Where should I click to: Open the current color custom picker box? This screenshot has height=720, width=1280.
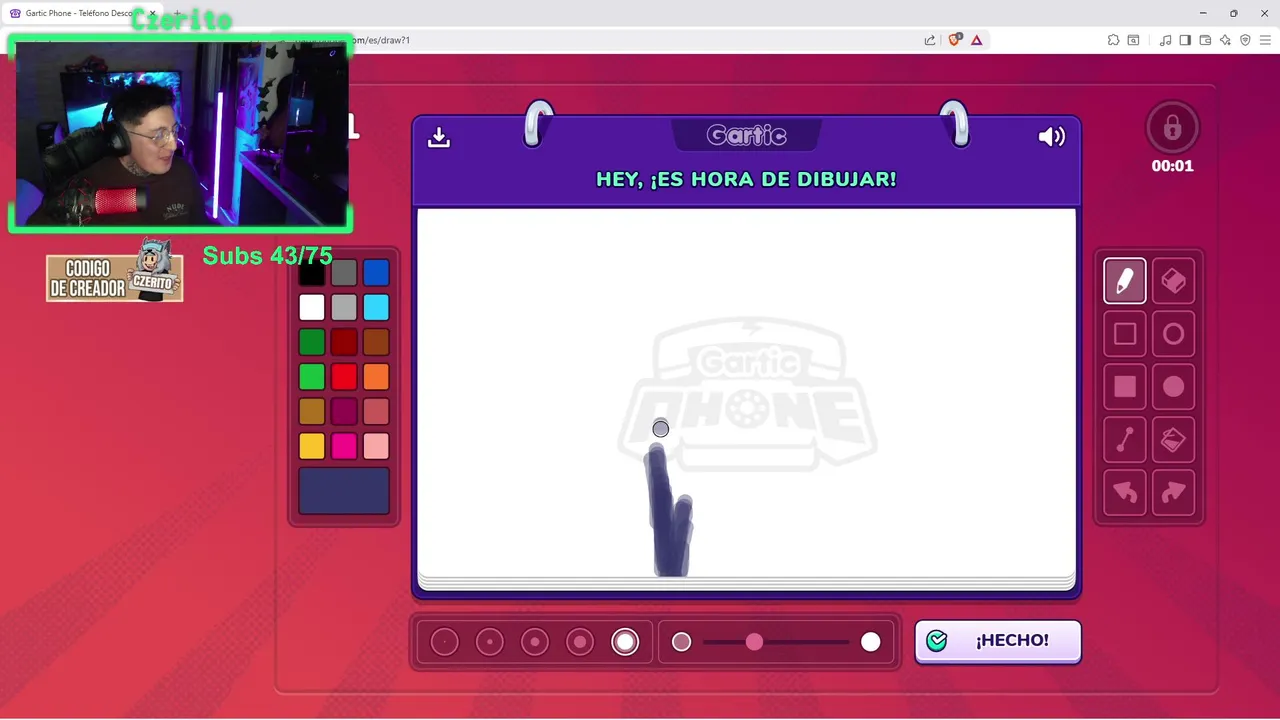pos(344,491)
